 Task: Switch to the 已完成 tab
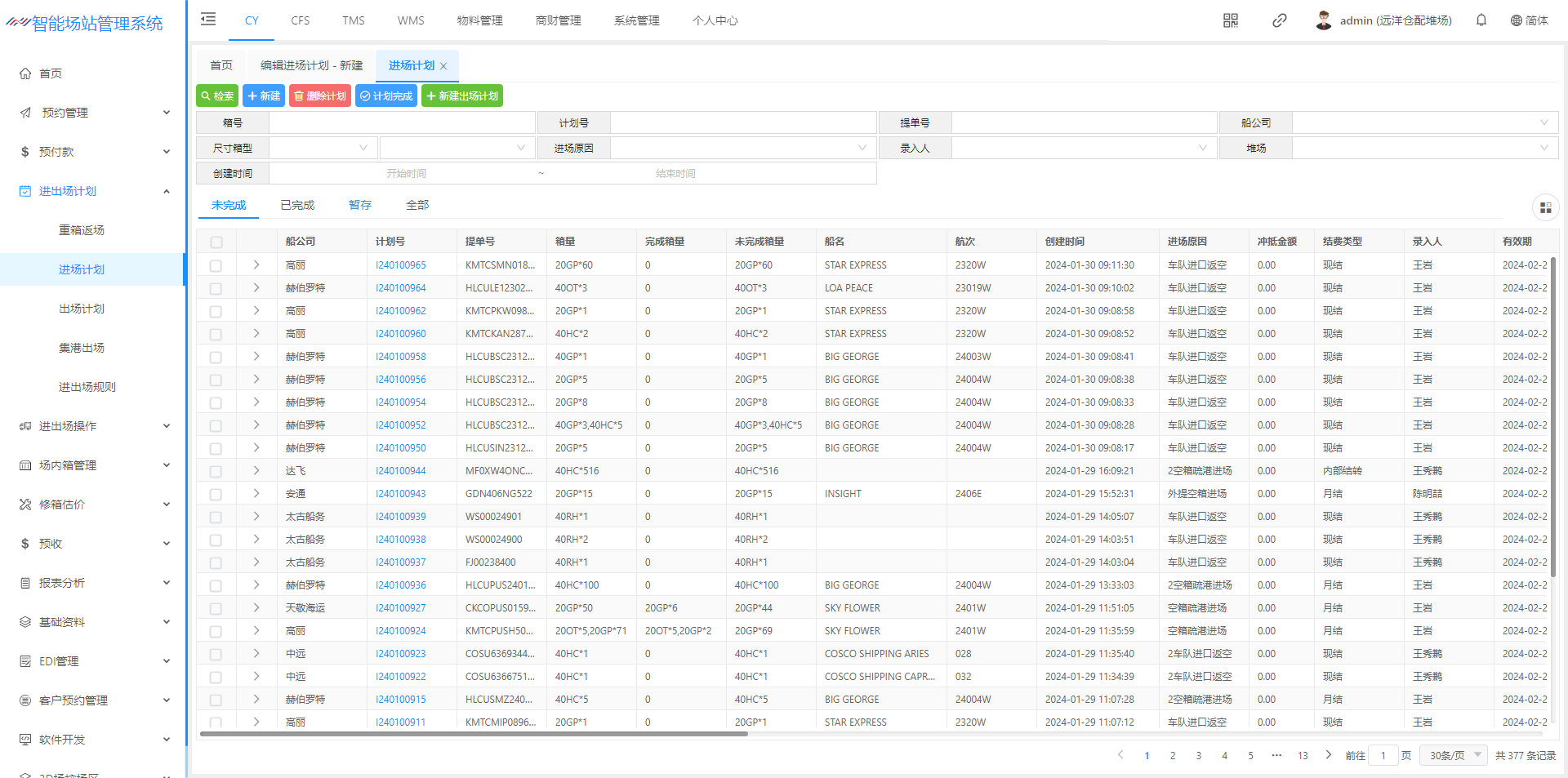click(x=297, y=206)
